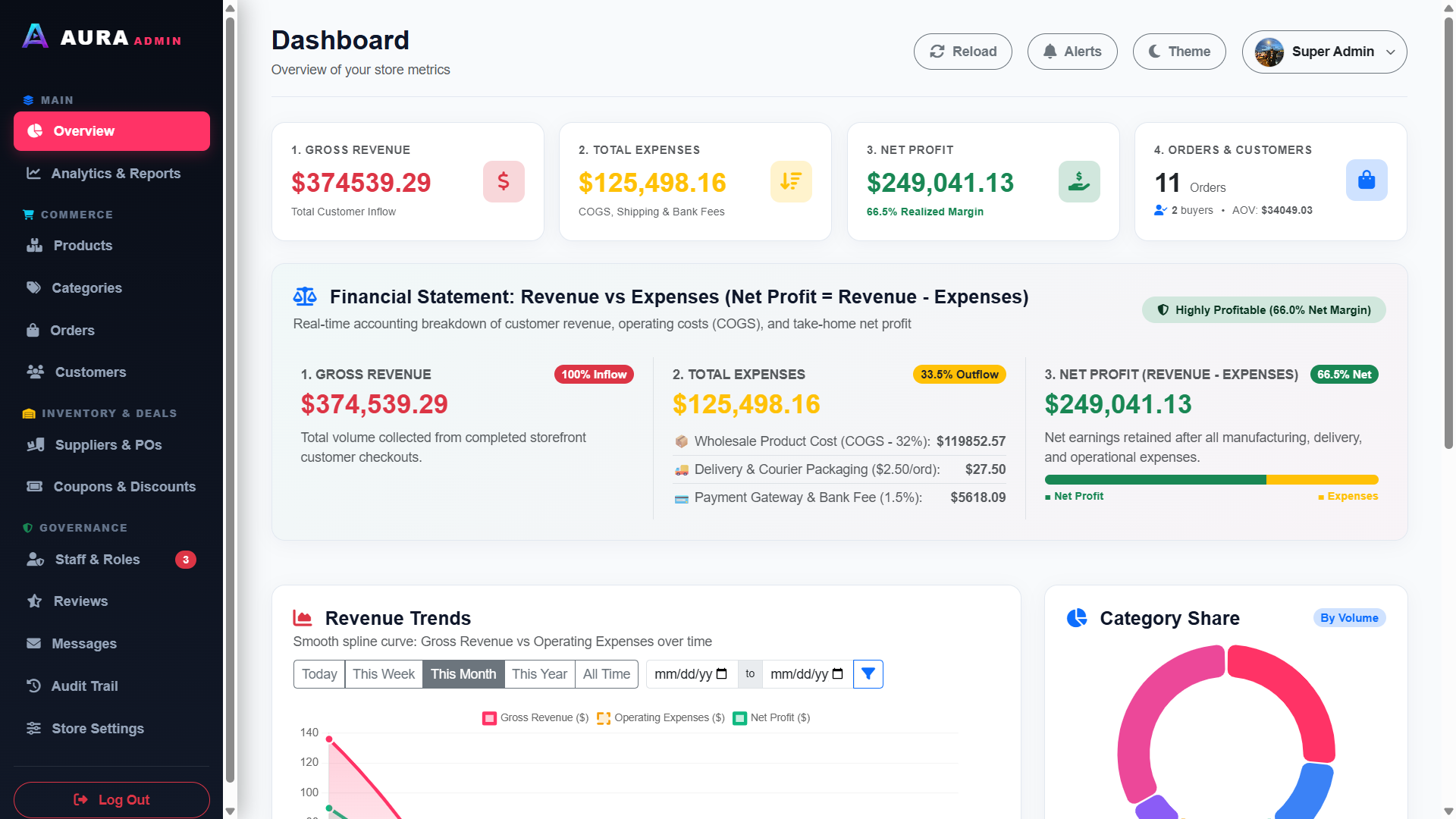
Task: Go to Products section
Action: (x=111, y=246)
